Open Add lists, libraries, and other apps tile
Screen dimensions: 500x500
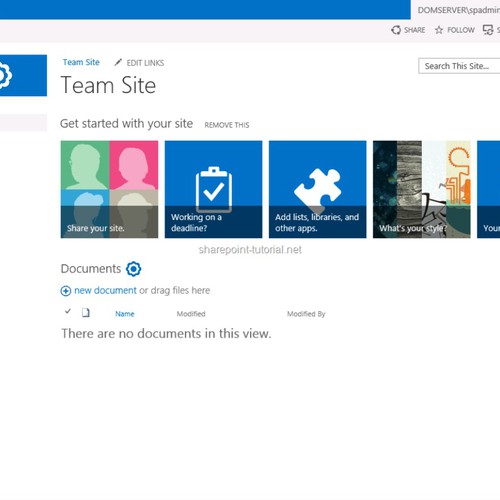point(318,189)
